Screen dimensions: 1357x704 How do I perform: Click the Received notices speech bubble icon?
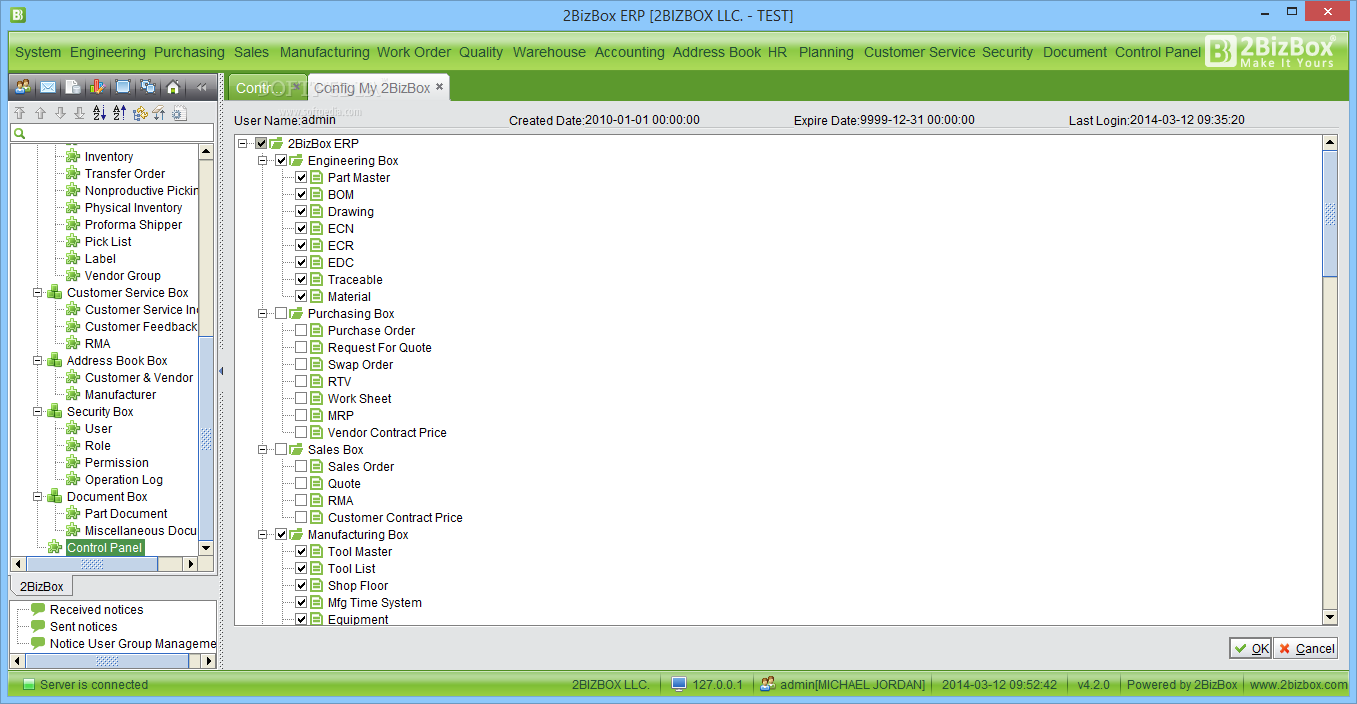point(38,609)
